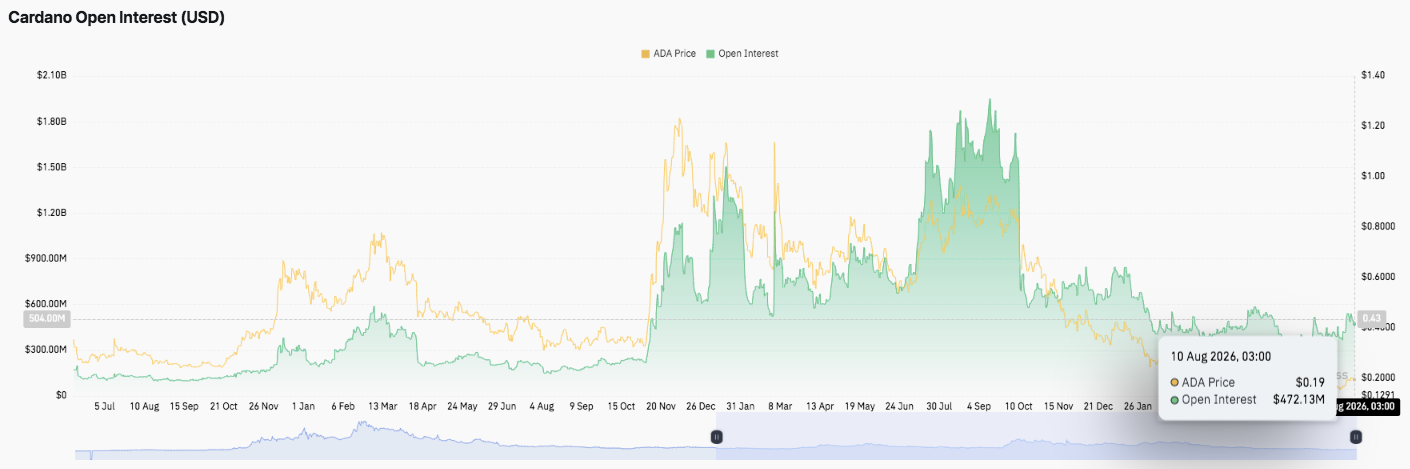Screen dimensions: 1410x469
Task: Click the '5 Jul' x-axis label
Action: coord(104,407)
